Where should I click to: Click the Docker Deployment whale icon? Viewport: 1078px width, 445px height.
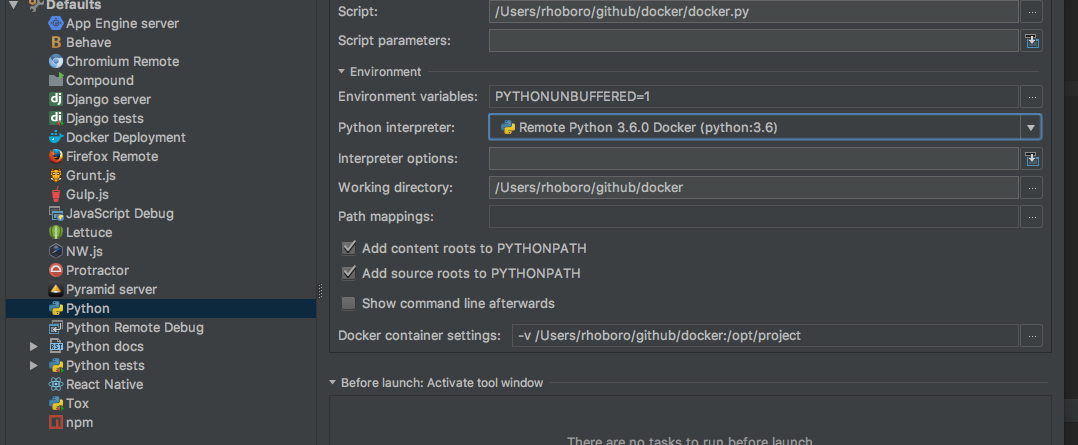[x=56, y=138]
